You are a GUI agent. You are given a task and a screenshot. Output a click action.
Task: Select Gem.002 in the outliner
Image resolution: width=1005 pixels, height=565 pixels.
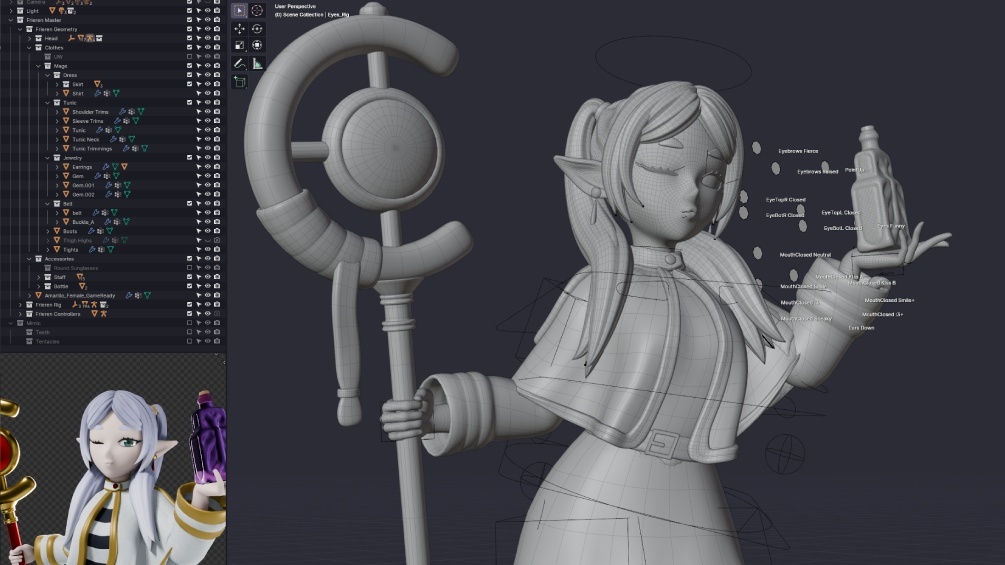[x=83, y=194]
